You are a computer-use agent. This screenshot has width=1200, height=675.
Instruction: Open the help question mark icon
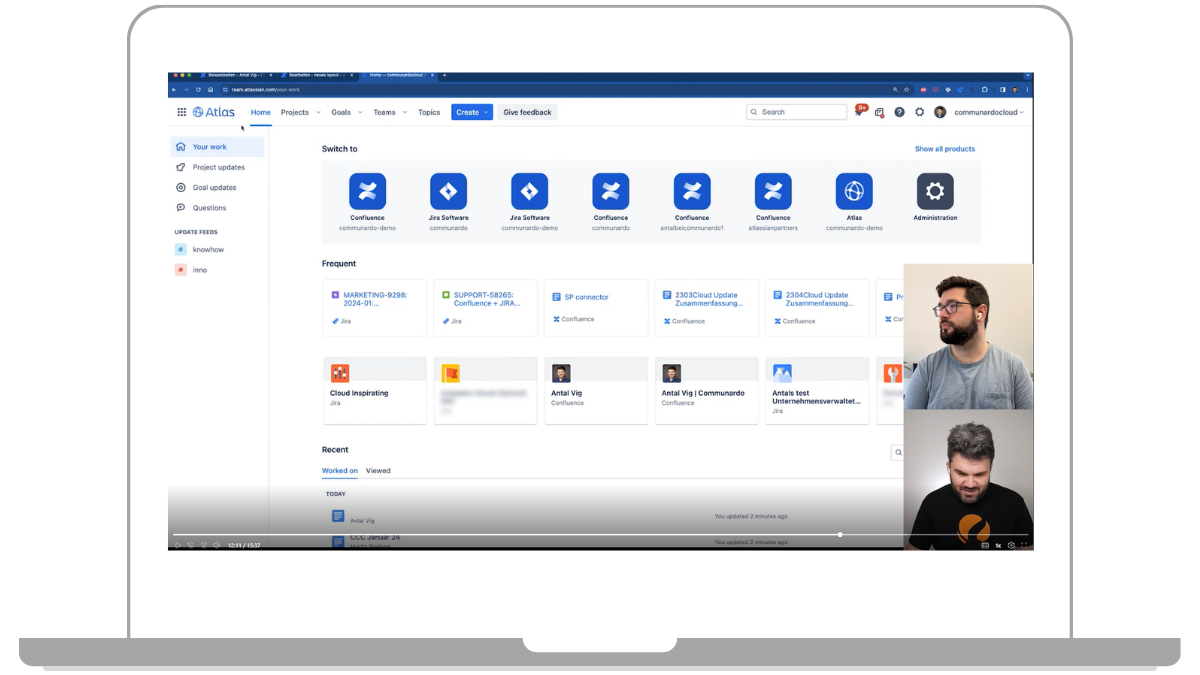pos(899,112)
